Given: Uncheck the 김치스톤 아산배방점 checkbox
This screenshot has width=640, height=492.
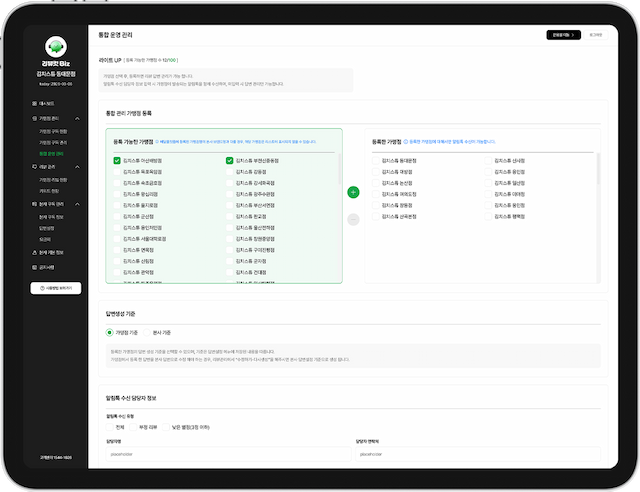Looking at the screenshot, I should (117, 160).
